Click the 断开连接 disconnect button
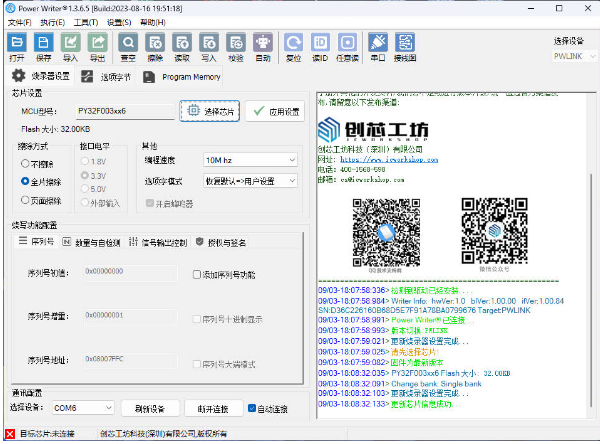This screenshot has height=444, width=600. point(213,408)
